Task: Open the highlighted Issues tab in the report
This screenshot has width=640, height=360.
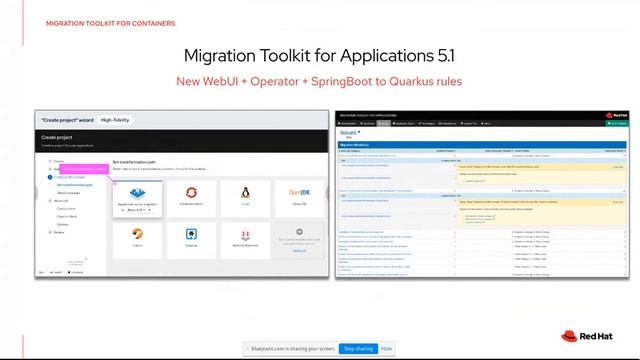Action: click(383, 123)
